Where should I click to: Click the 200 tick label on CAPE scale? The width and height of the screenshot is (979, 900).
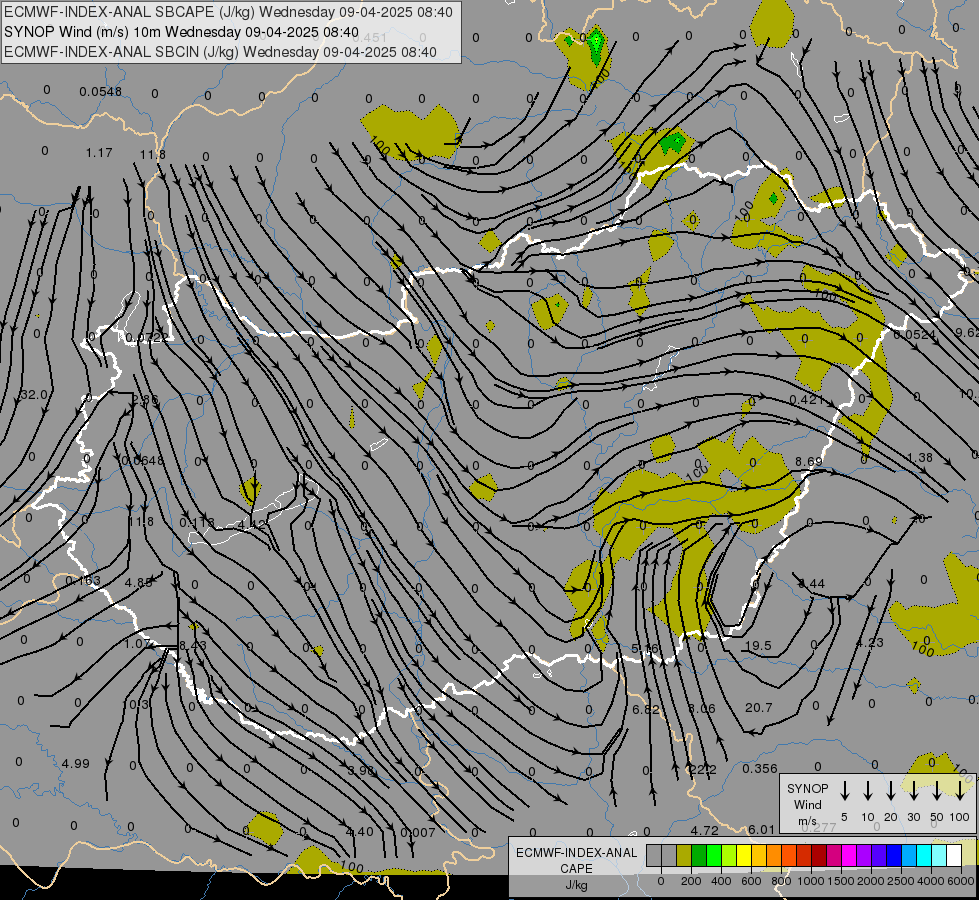[691, 881]
